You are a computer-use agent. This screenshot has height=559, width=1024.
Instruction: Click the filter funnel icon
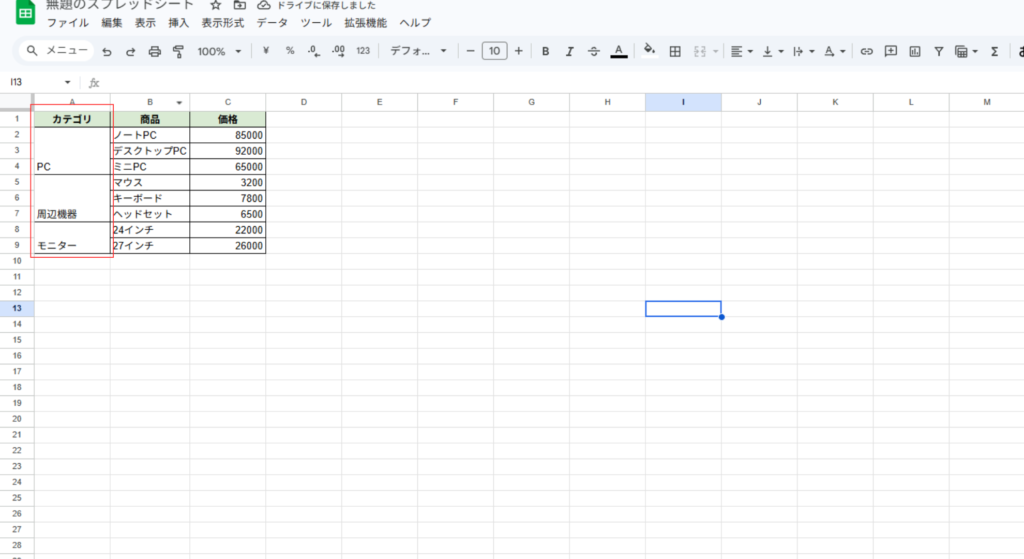(x=938, y=51)
